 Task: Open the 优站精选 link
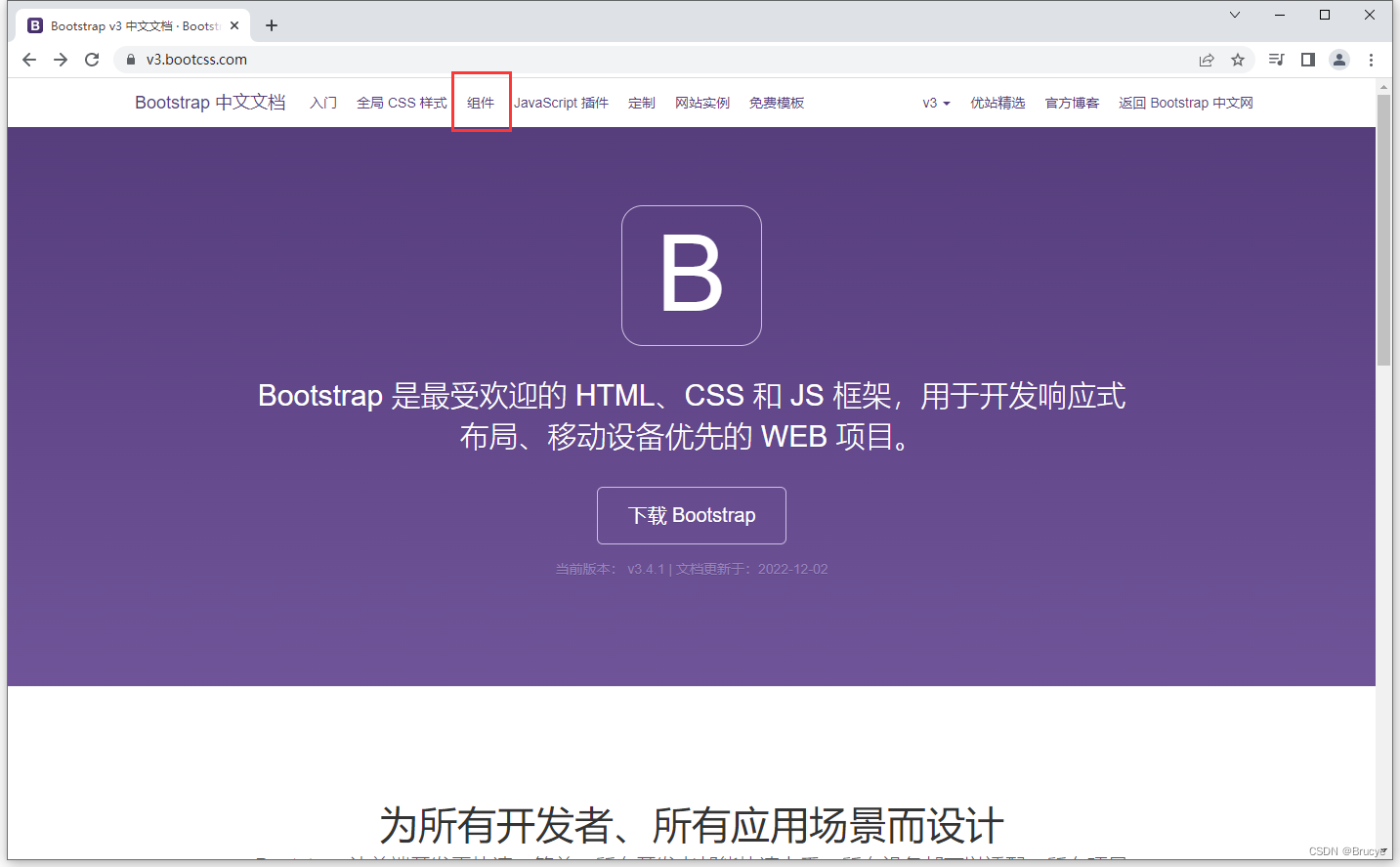(997, 103)
